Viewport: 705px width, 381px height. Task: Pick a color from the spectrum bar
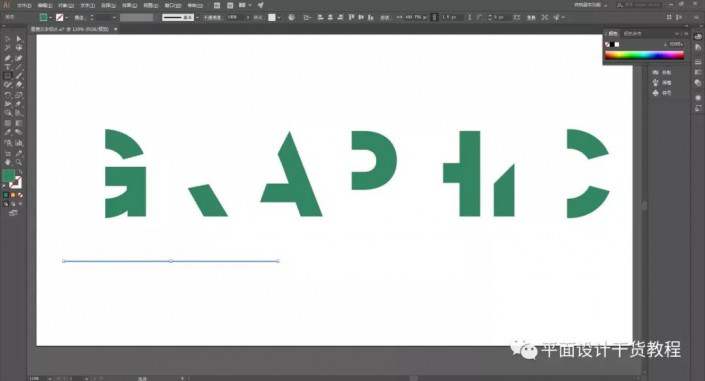(x=644, y=55)
